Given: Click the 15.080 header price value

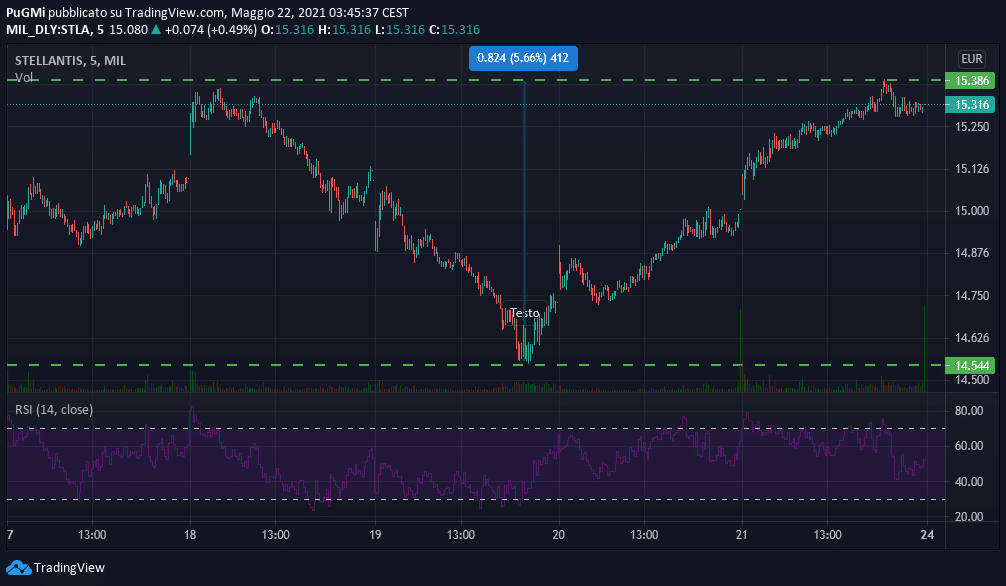Looking at the screenshot, I should click(128, 30).
